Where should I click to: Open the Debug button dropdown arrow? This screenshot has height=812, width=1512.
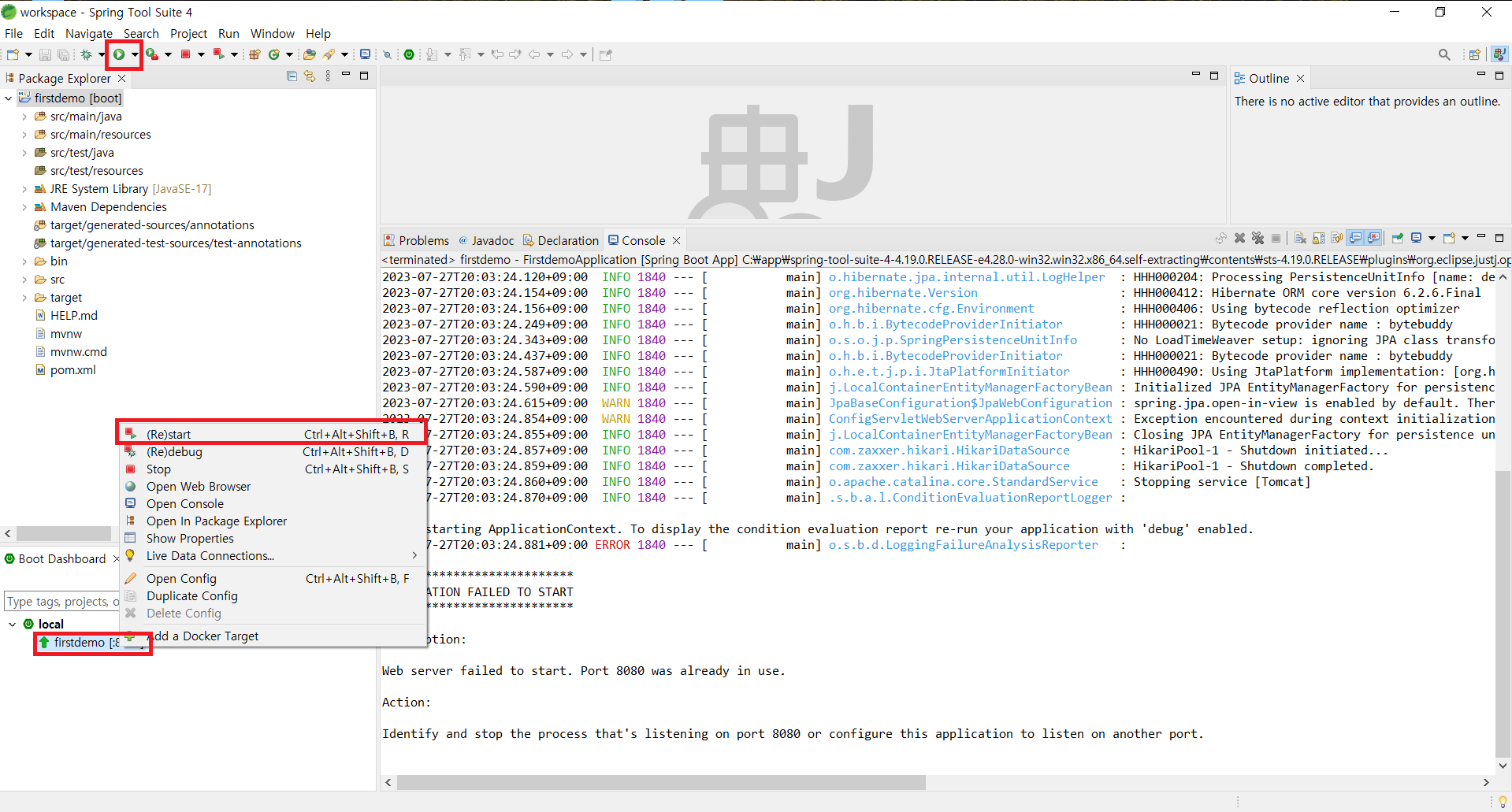102,54
